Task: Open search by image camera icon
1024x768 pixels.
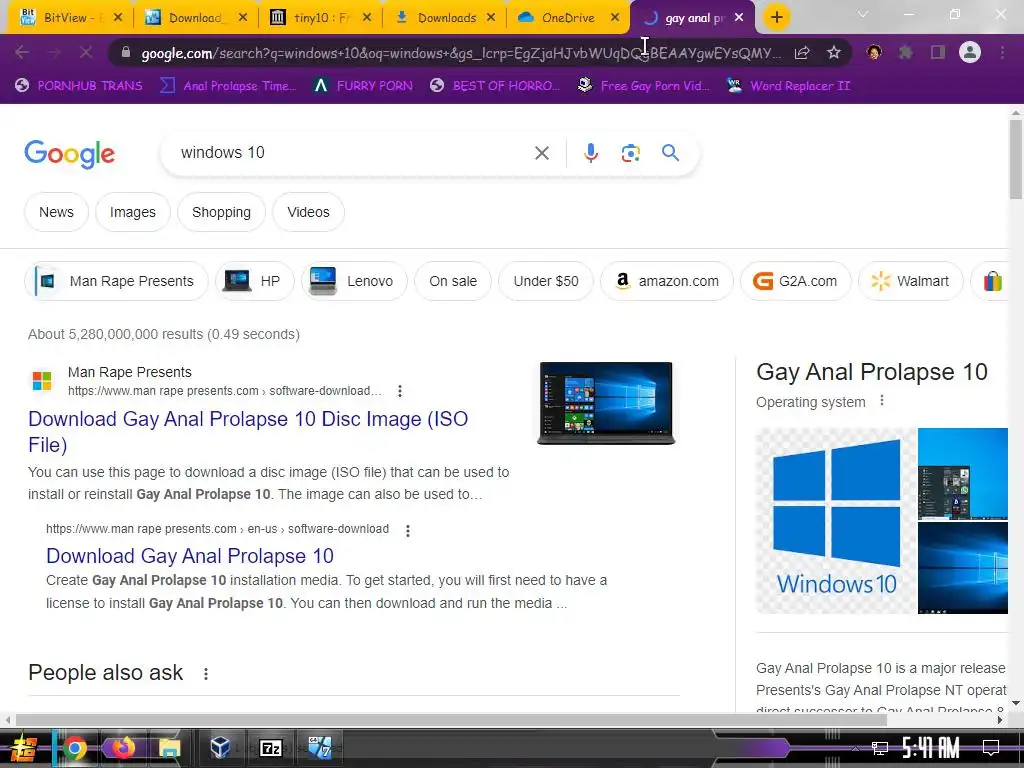Action: pos(630,153)
